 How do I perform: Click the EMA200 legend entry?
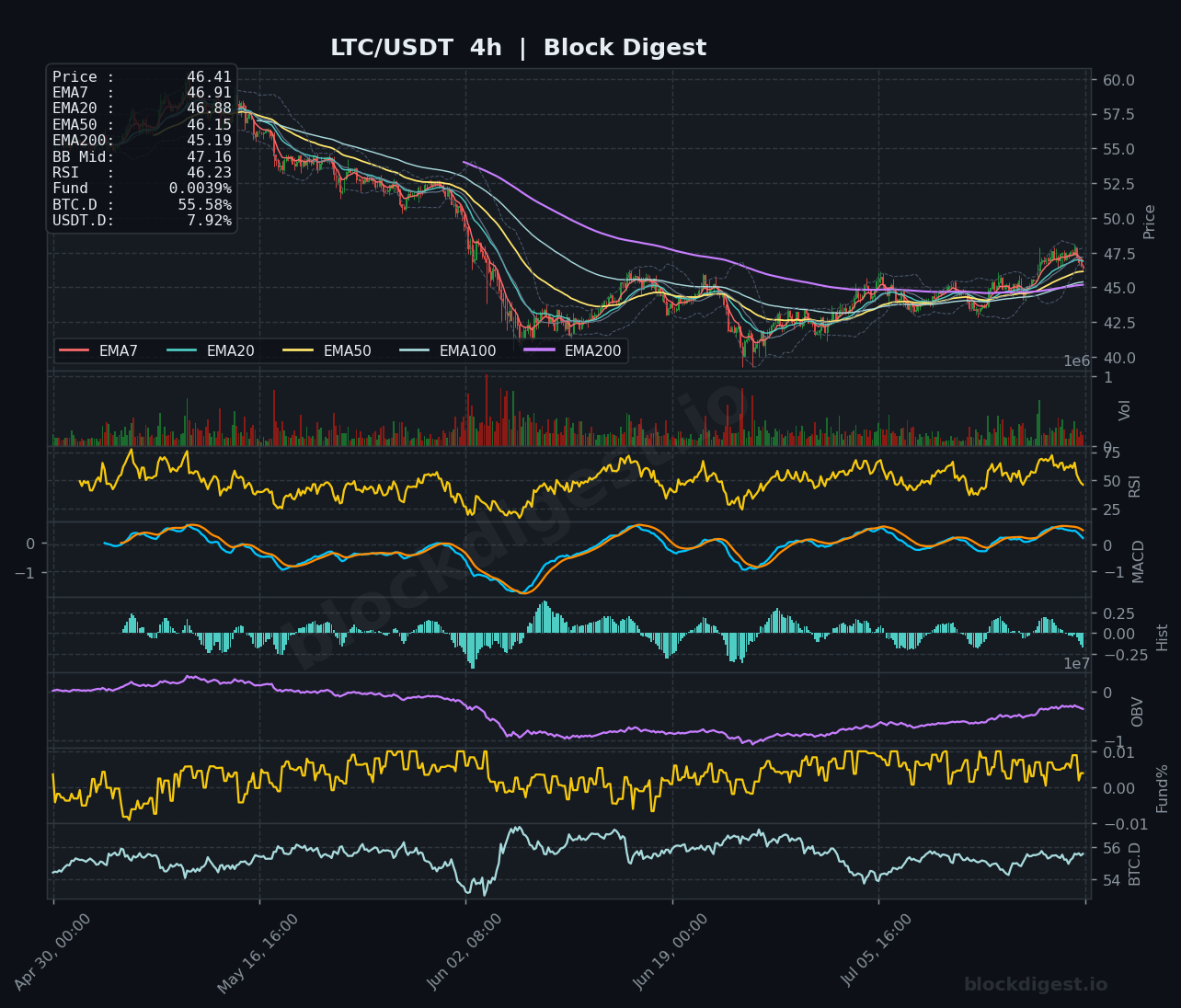coord(573,350)
